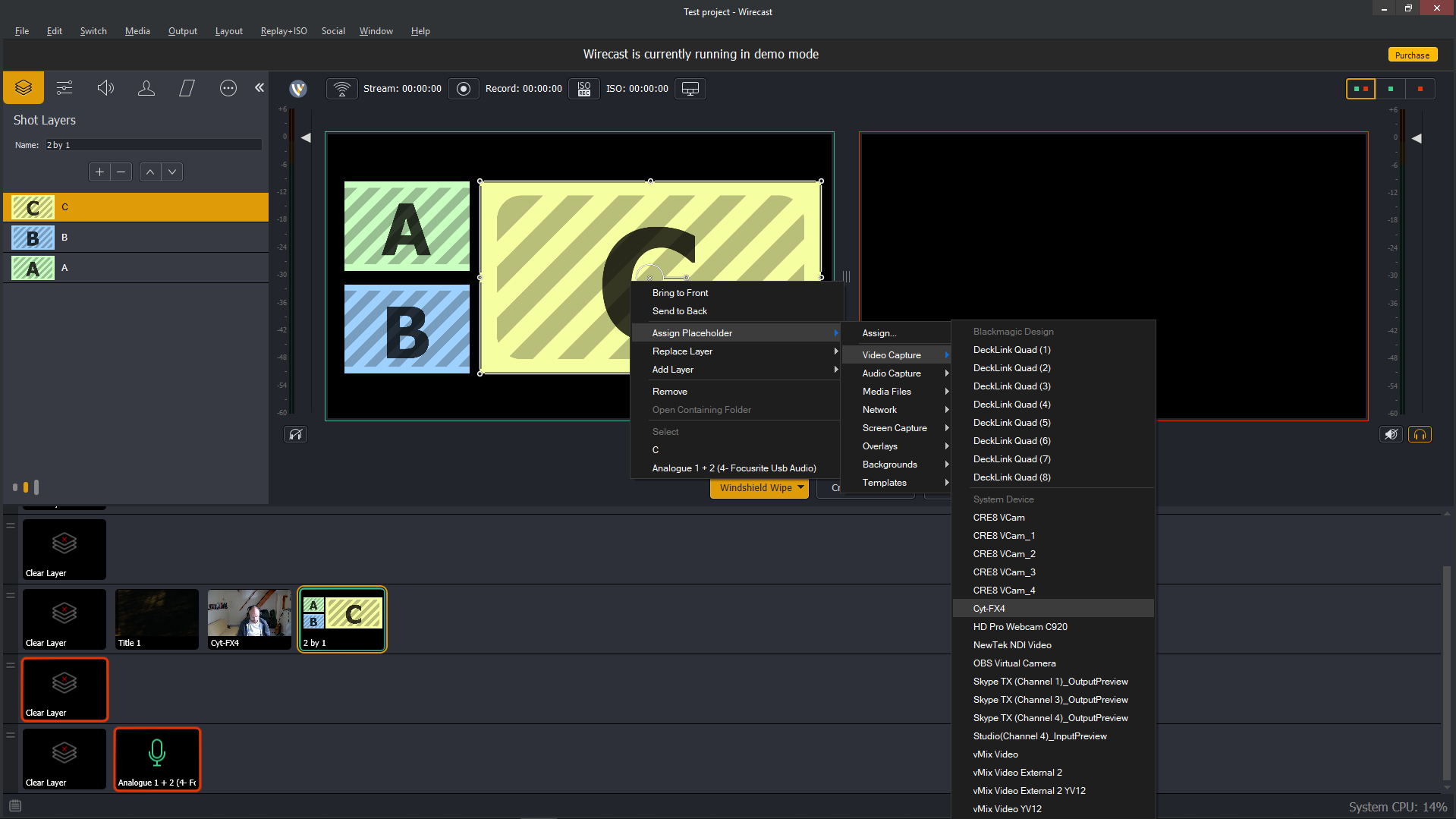
Task: Open the multi-viewer monitor output icon
Action: point(690,89)
